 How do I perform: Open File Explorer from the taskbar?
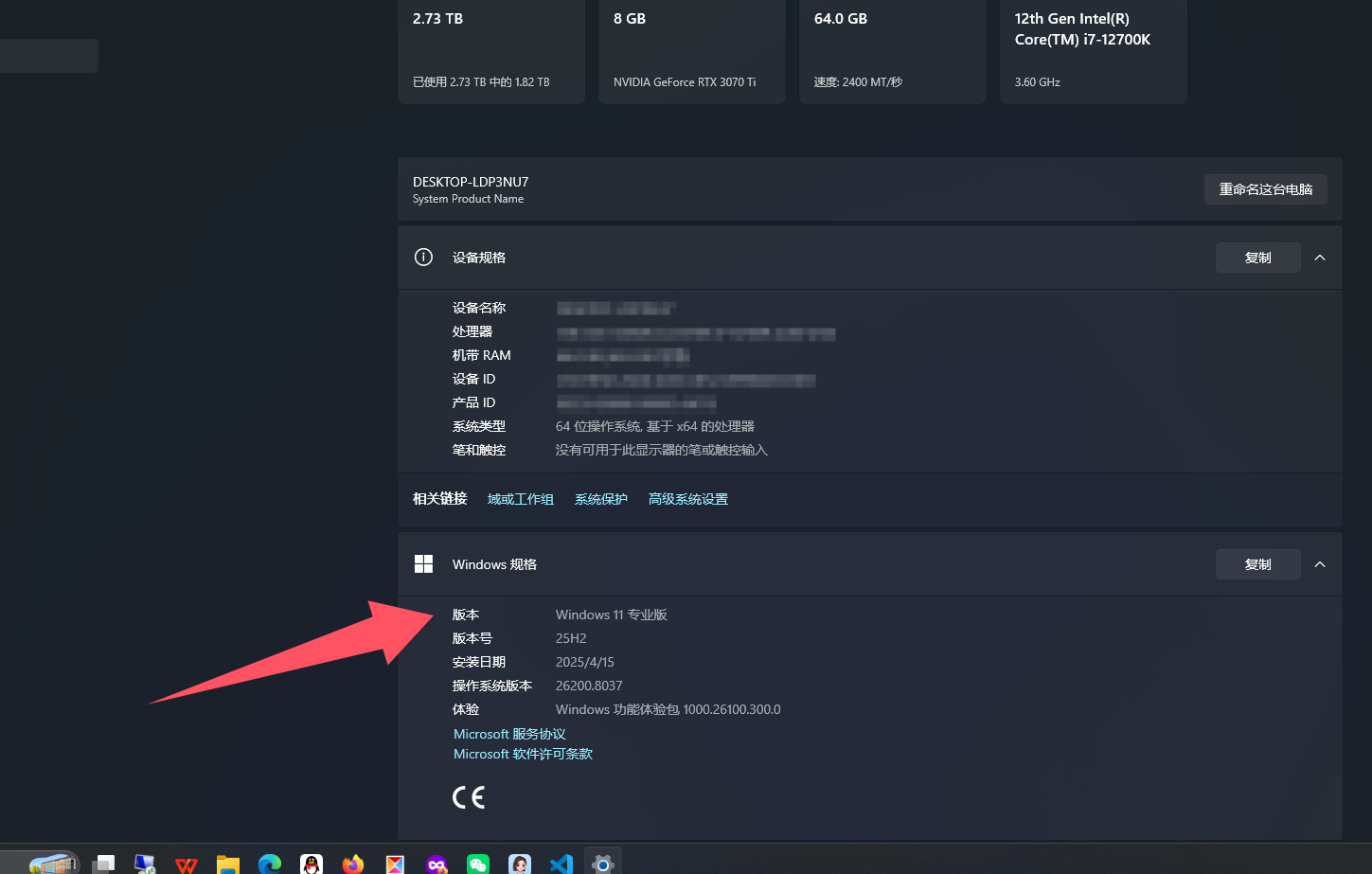coord(228,864)
